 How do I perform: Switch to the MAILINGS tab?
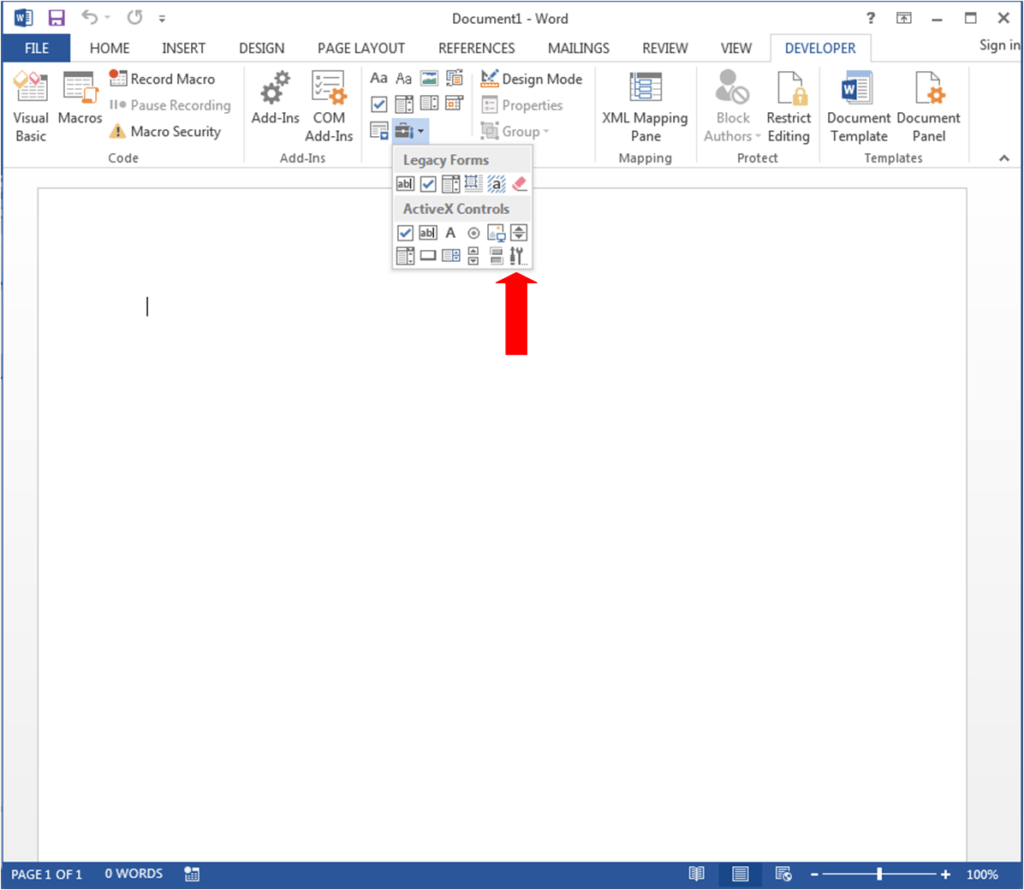point(578,47)
